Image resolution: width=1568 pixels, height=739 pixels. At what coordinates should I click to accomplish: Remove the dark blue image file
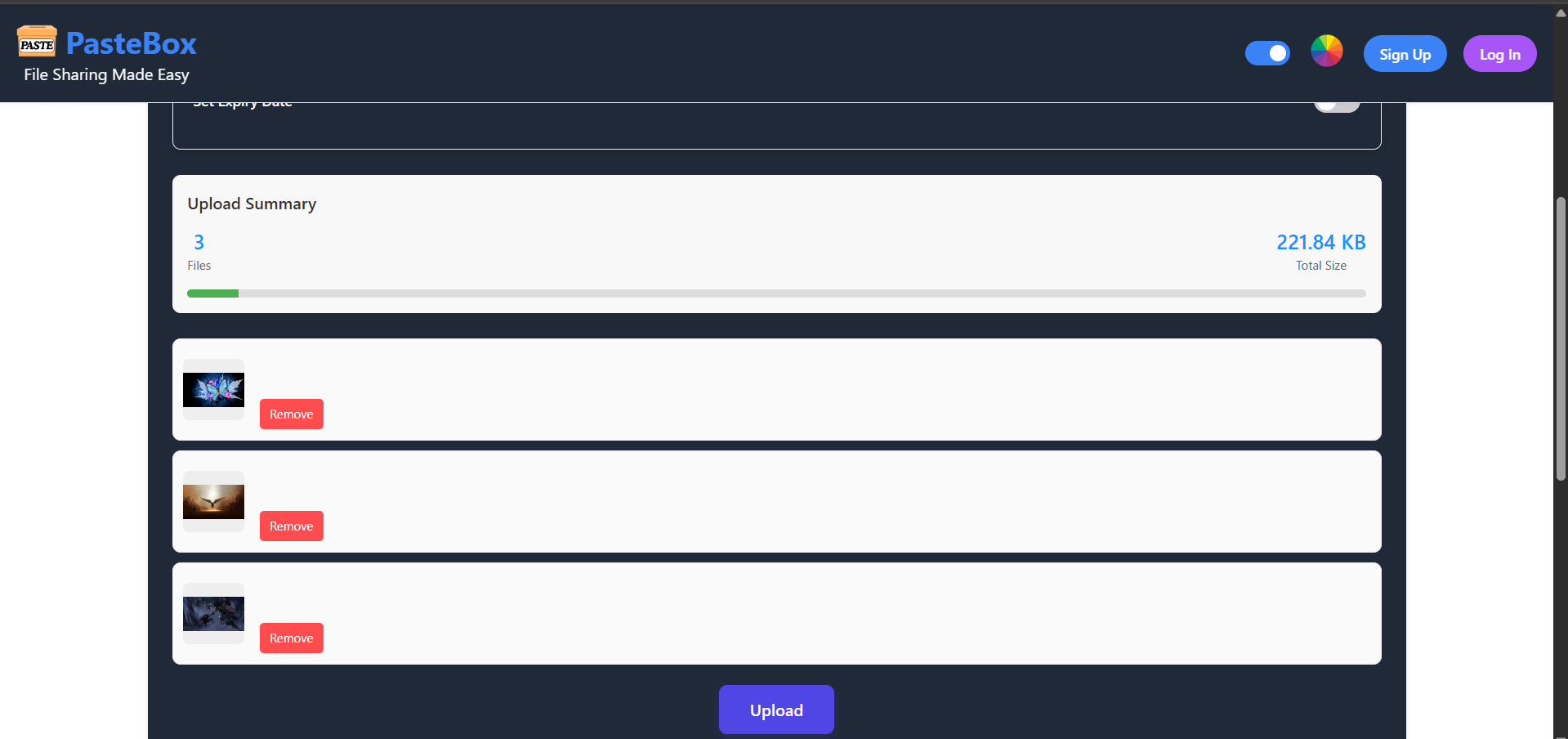click(x=291, y=638)
